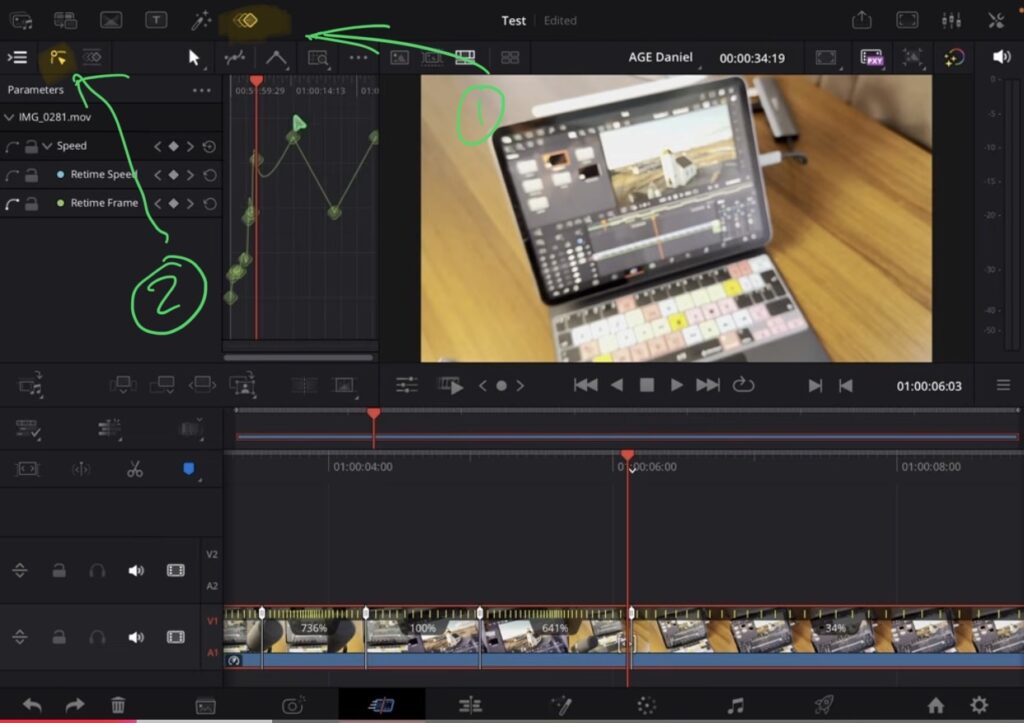1024x723 pixels.
Task: Jump to the last frame
Action: pos(707,385)
